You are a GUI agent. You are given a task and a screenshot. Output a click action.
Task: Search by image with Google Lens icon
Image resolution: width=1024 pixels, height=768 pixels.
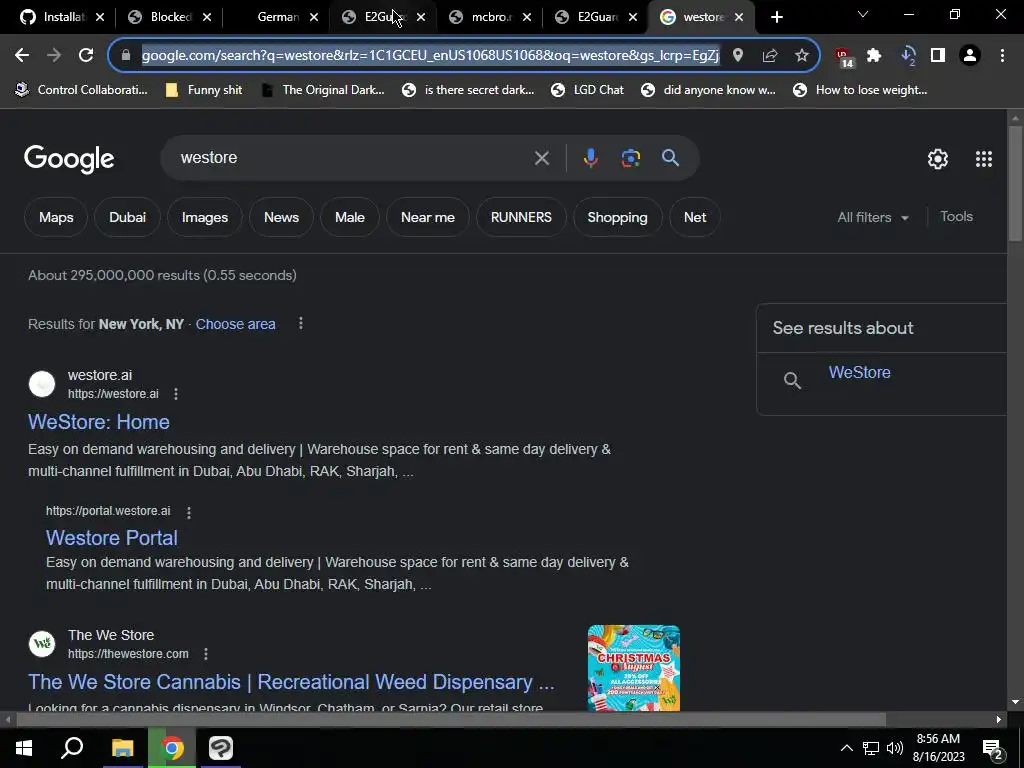click(x=631, y=158)
